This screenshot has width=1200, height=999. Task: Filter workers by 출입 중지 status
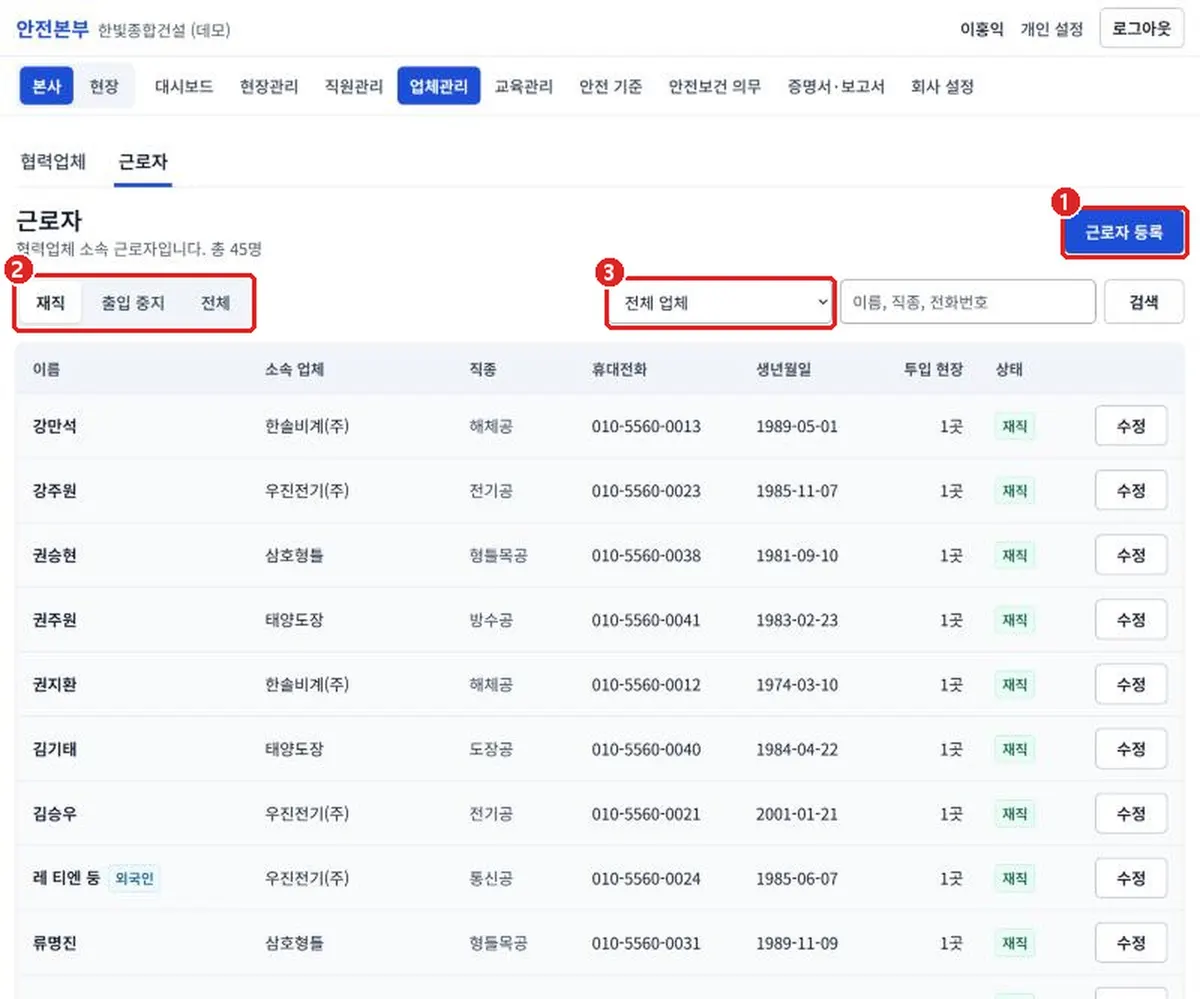tap(133, 303)
